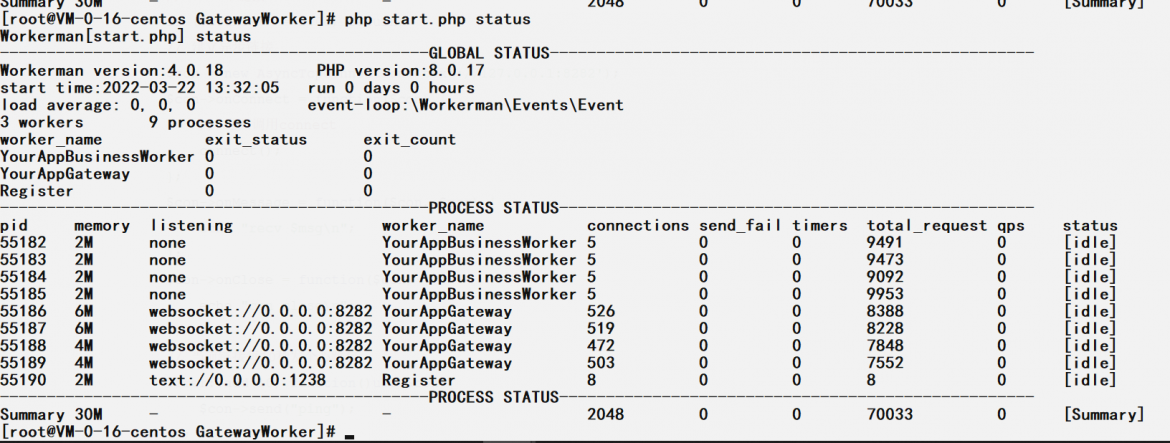Viewport: 1170px width, 443px height.
Task: Click connections value 526
Action: pos(601,311)
